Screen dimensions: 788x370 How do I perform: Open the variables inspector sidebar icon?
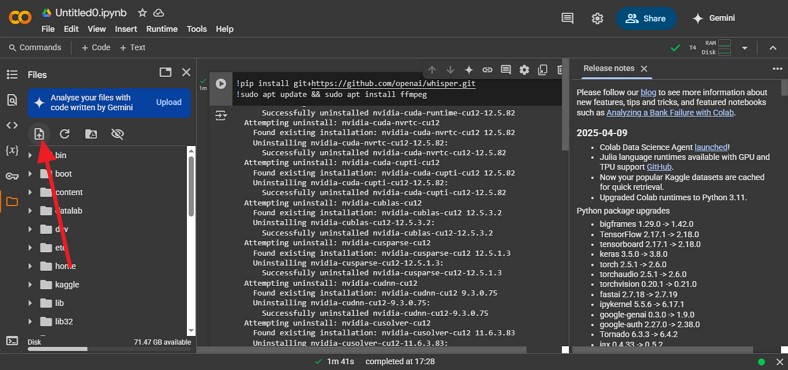12,150
